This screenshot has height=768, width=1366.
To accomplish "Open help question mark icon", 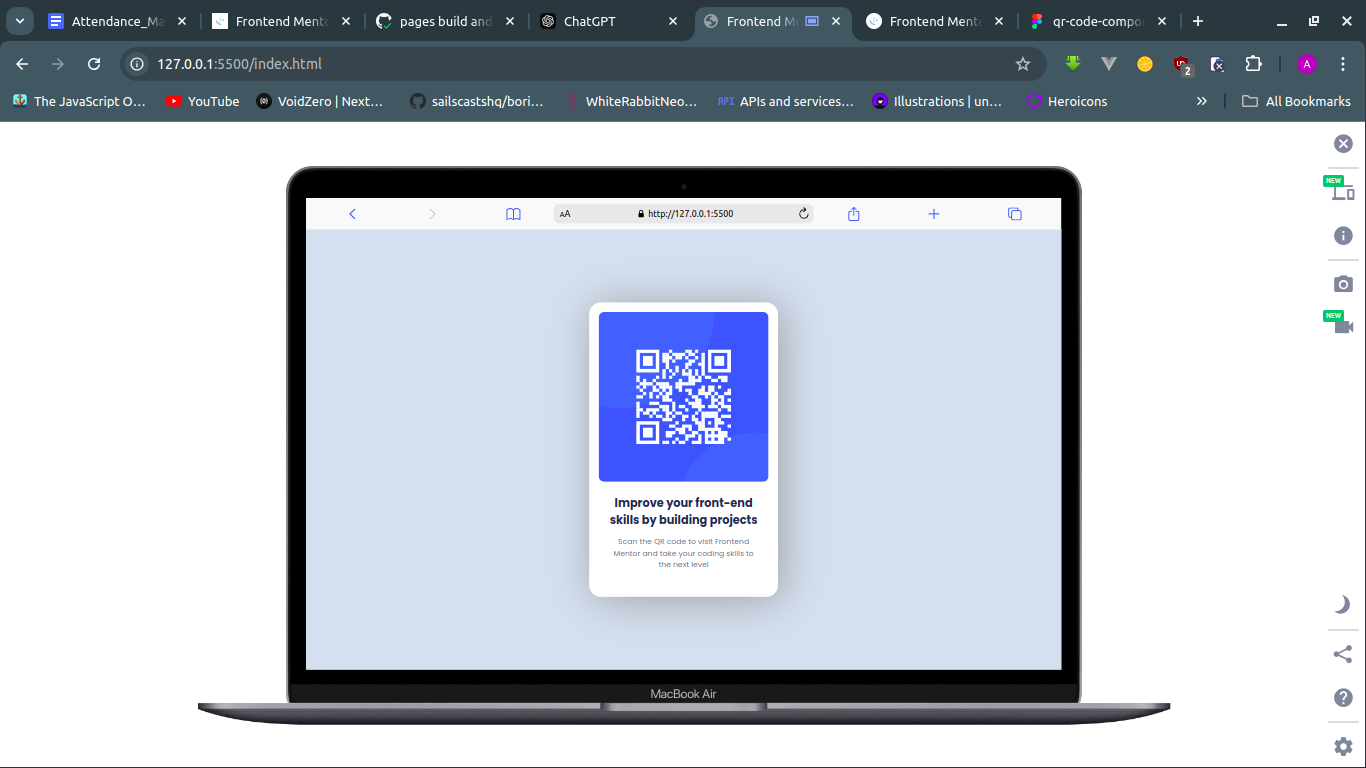I will 1343,698.
